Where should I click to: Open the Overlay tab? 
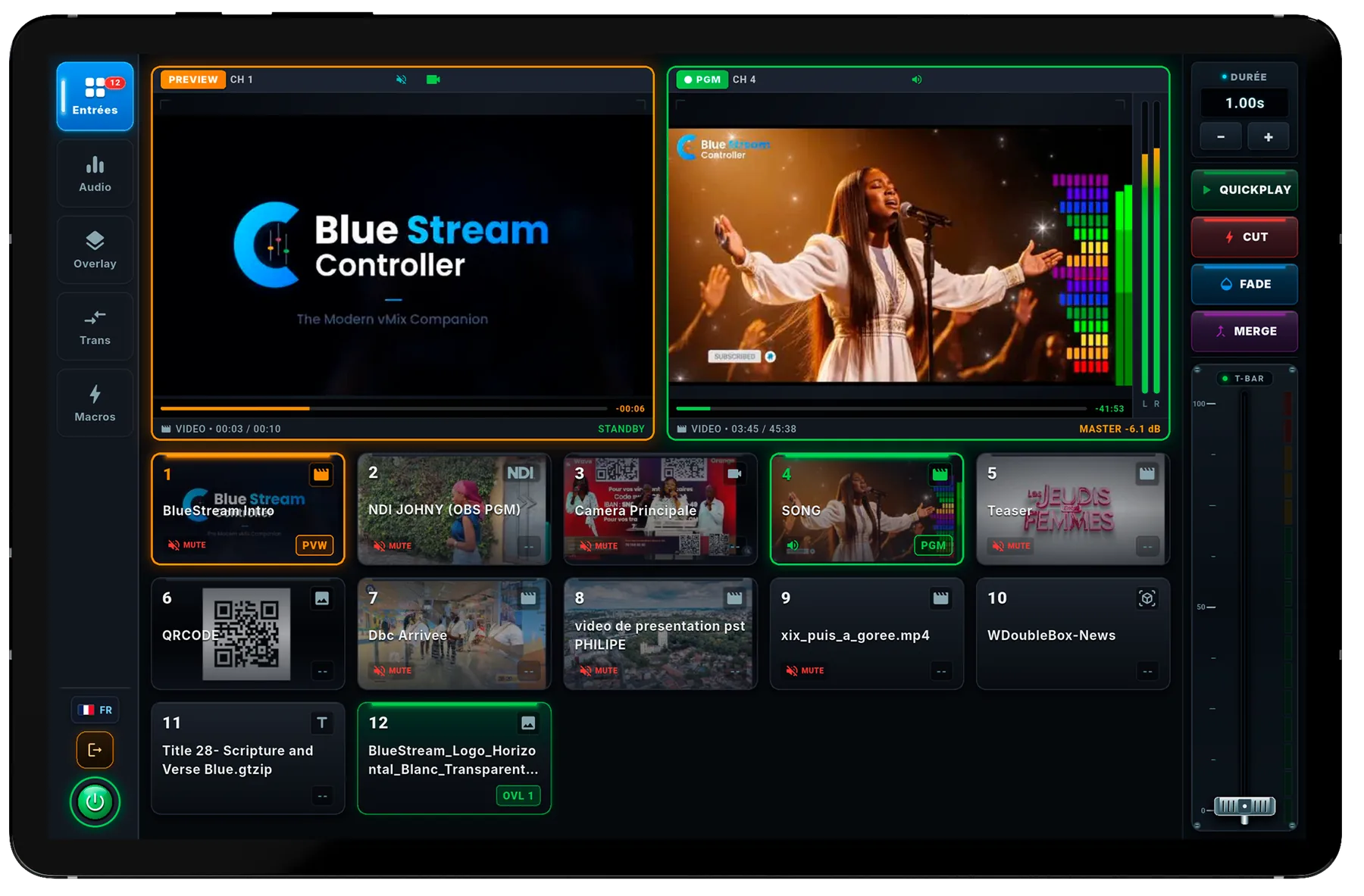(x=95, y=250)
